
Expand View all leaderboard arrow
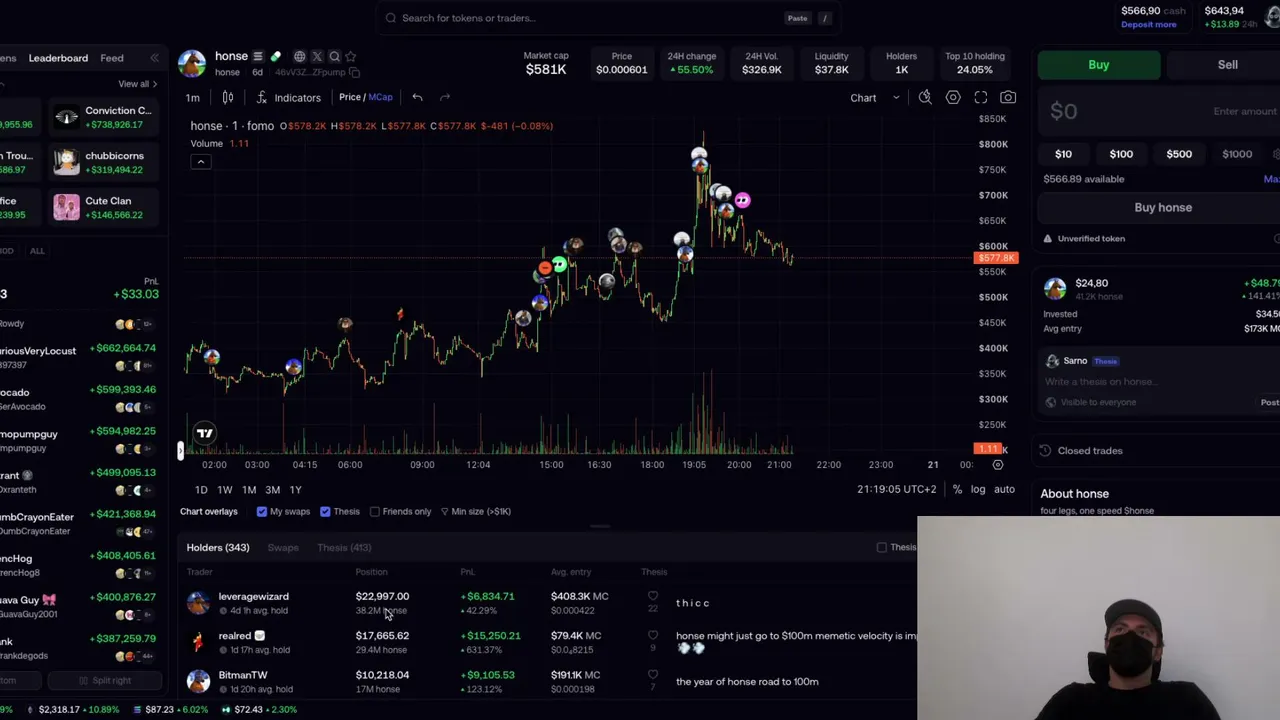[138, 84]
